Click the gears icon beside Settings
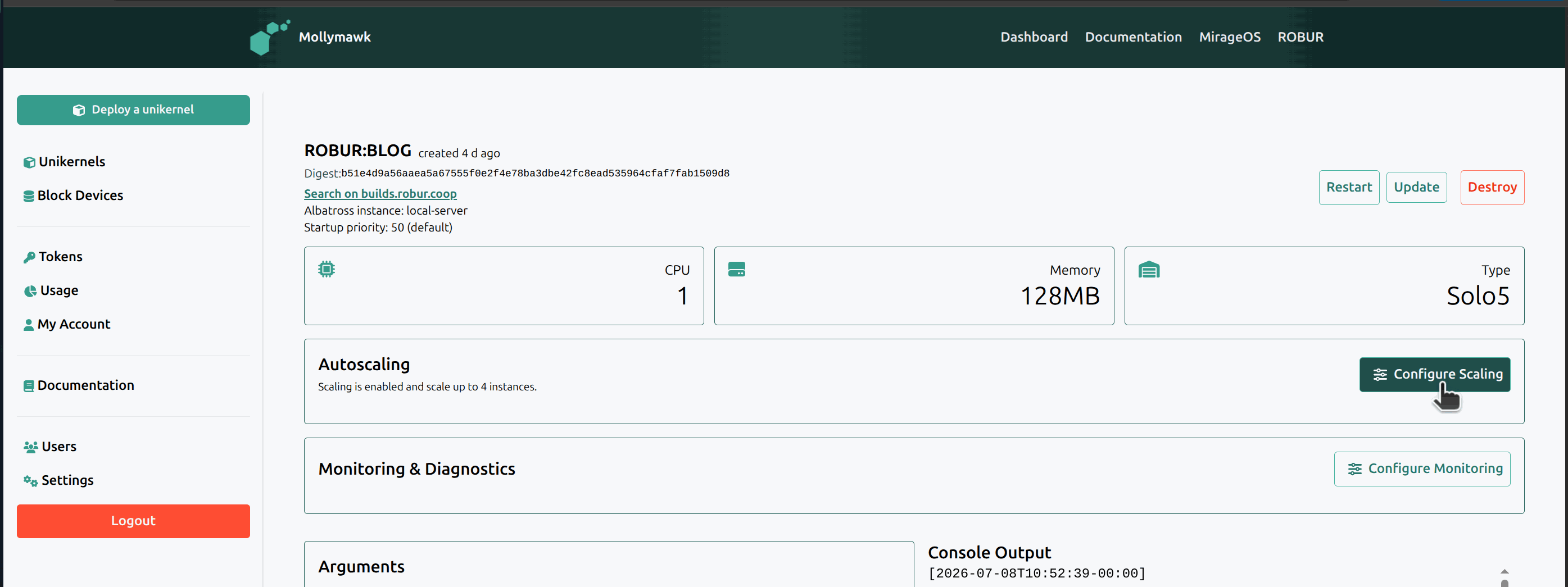Viewport: 1568px width, 587px height. tap(30, 481)
